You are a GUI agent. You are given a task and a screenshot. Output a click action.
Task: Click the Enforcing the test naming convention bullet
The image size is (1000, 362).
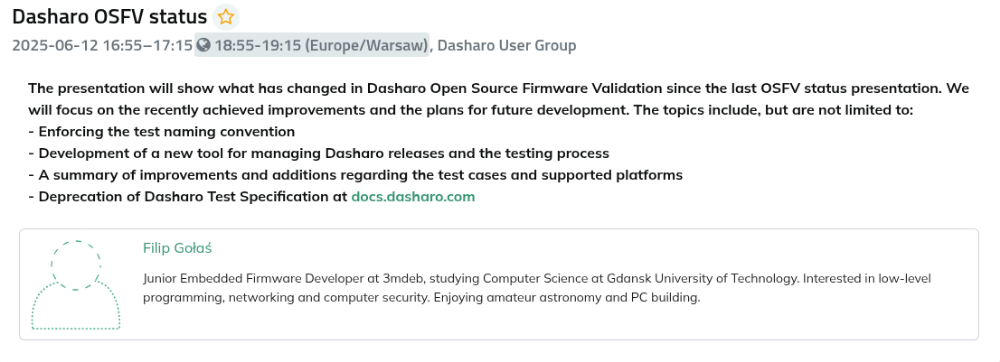click(x=161, y=132)
